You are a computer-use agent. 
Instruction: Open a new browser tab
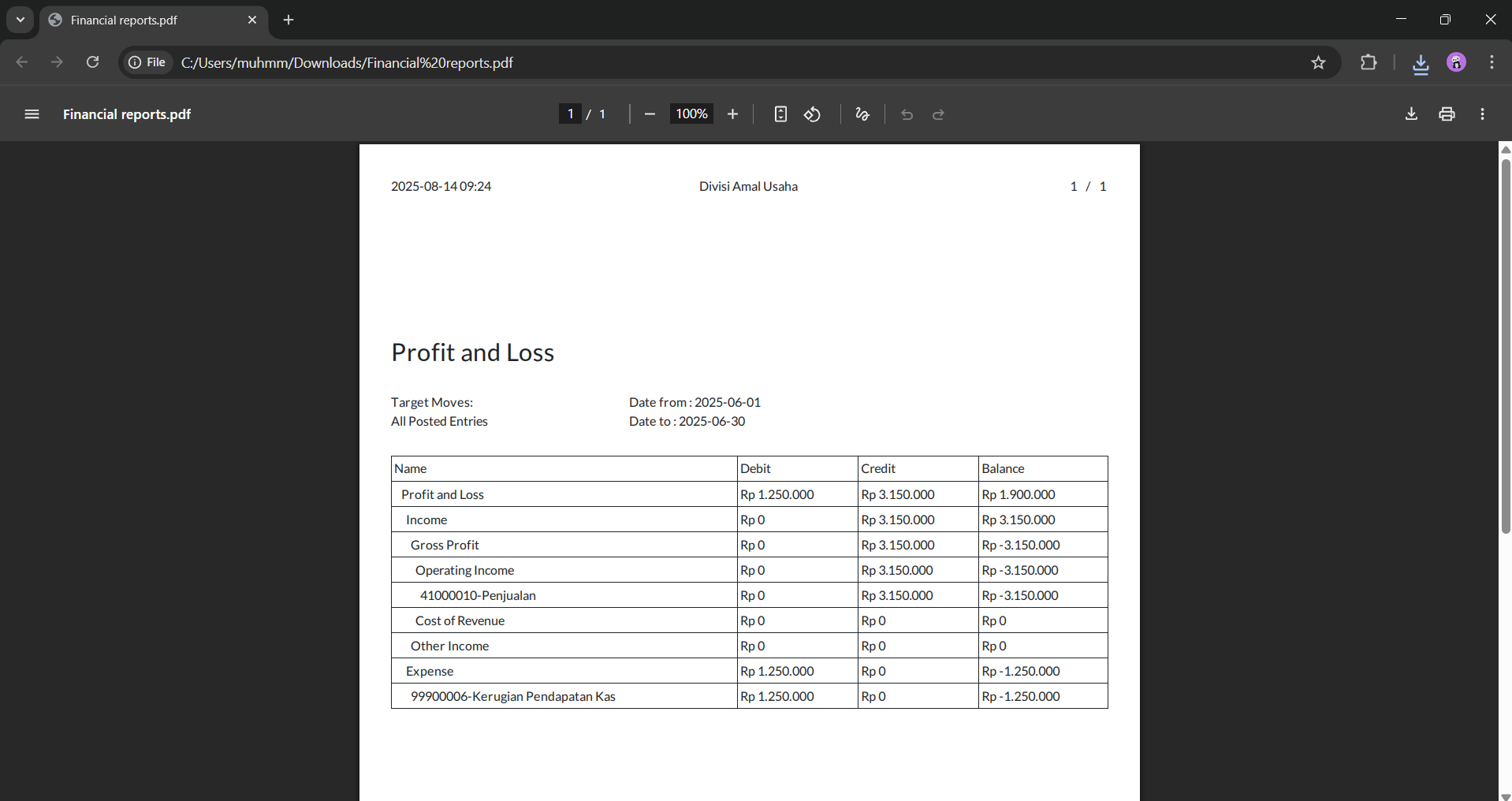coord(289,20)
